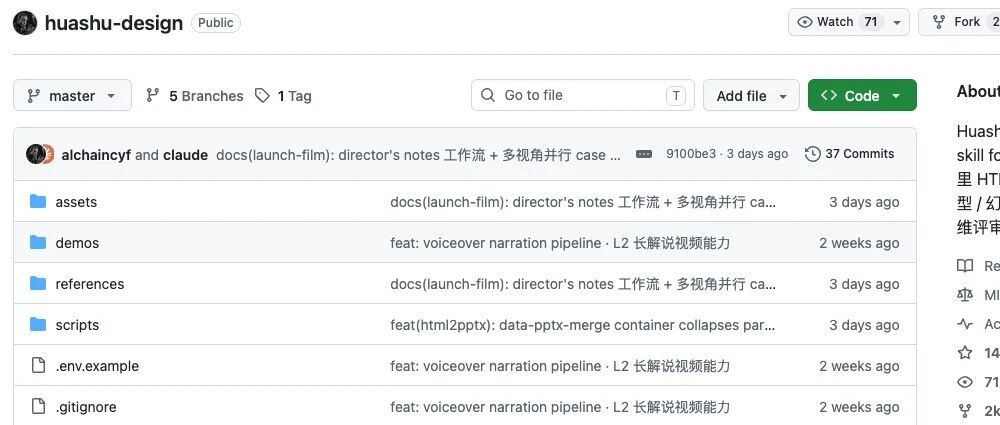Click the references folder icon
Image resolution: width=1000 pixels, height=425 pixels.
(38, 283)
